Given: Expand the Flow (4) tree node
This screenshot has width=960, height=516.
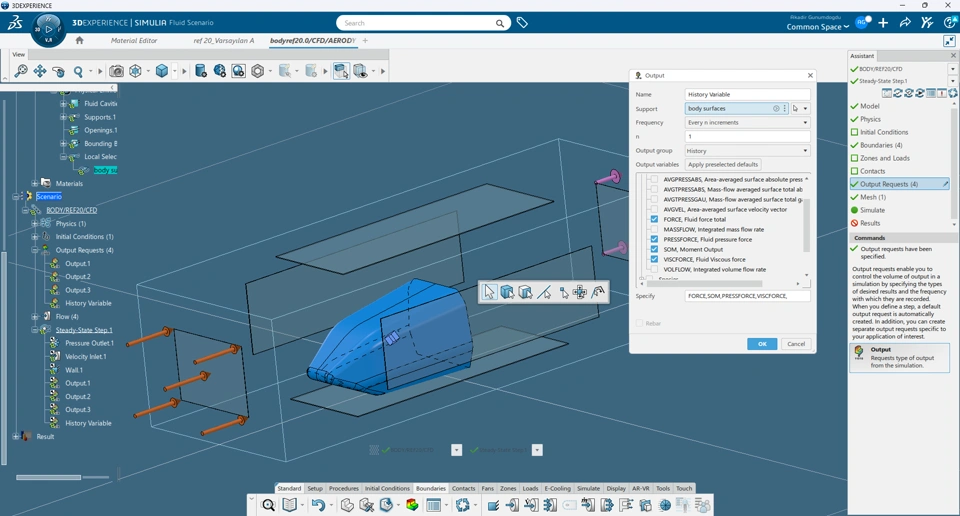Looking at the screenshot, I should tap(35, 316).
